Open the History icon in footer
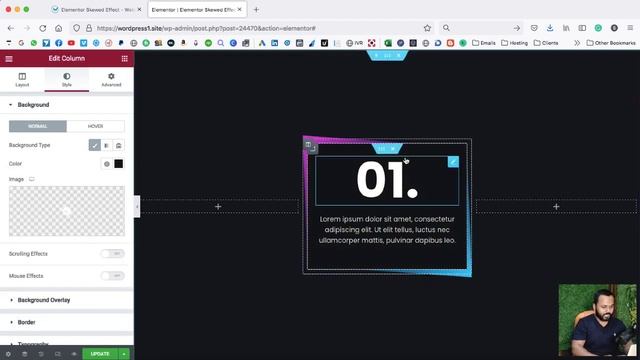This screenshot has width=640, height=360. click(41, 354)
